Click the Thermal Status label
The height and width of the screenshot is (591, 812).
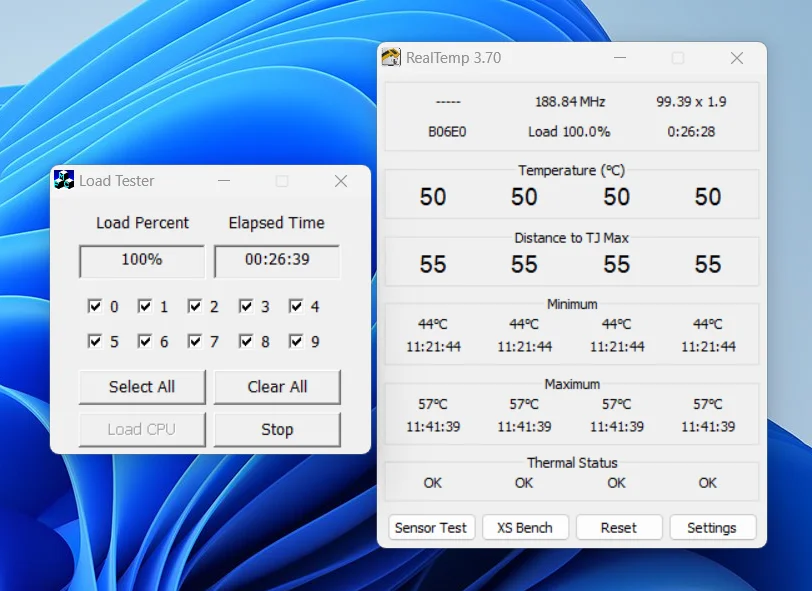pyautogui.click(x=572, y=463)
